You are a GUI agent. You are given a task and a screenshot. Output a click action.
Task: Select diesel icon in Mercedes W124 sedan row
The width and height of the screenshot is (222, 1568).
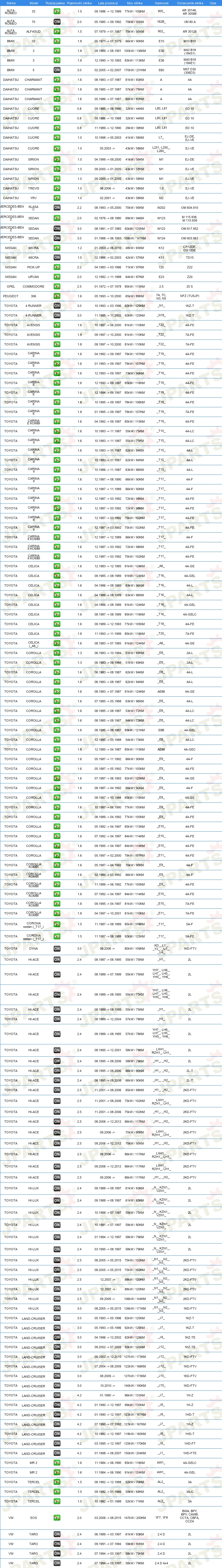(57, 238)
